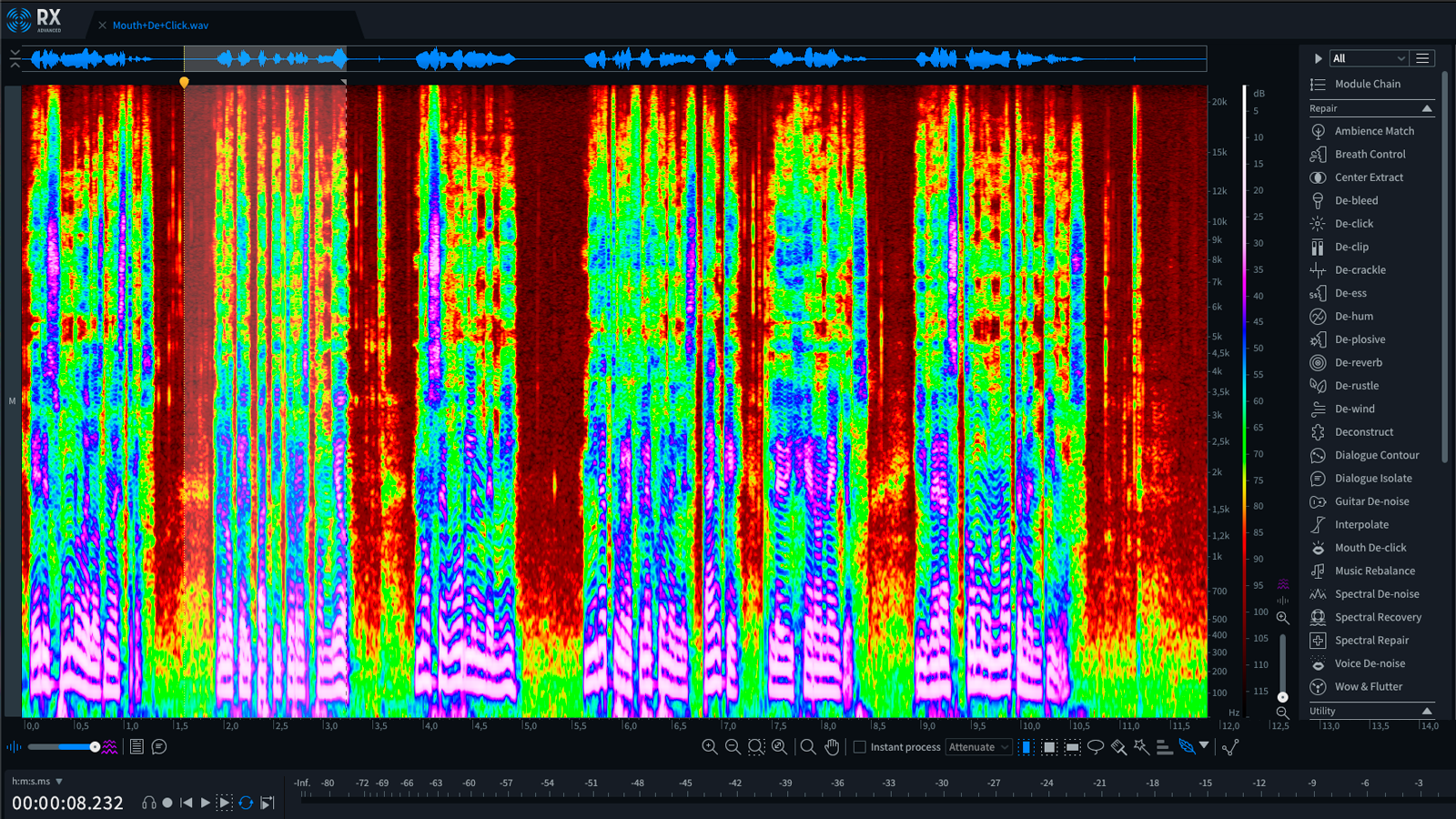Viewport: 1456px width, 819px height.
Task: Pick the Brush selection tool
Action: [1118, 747]
